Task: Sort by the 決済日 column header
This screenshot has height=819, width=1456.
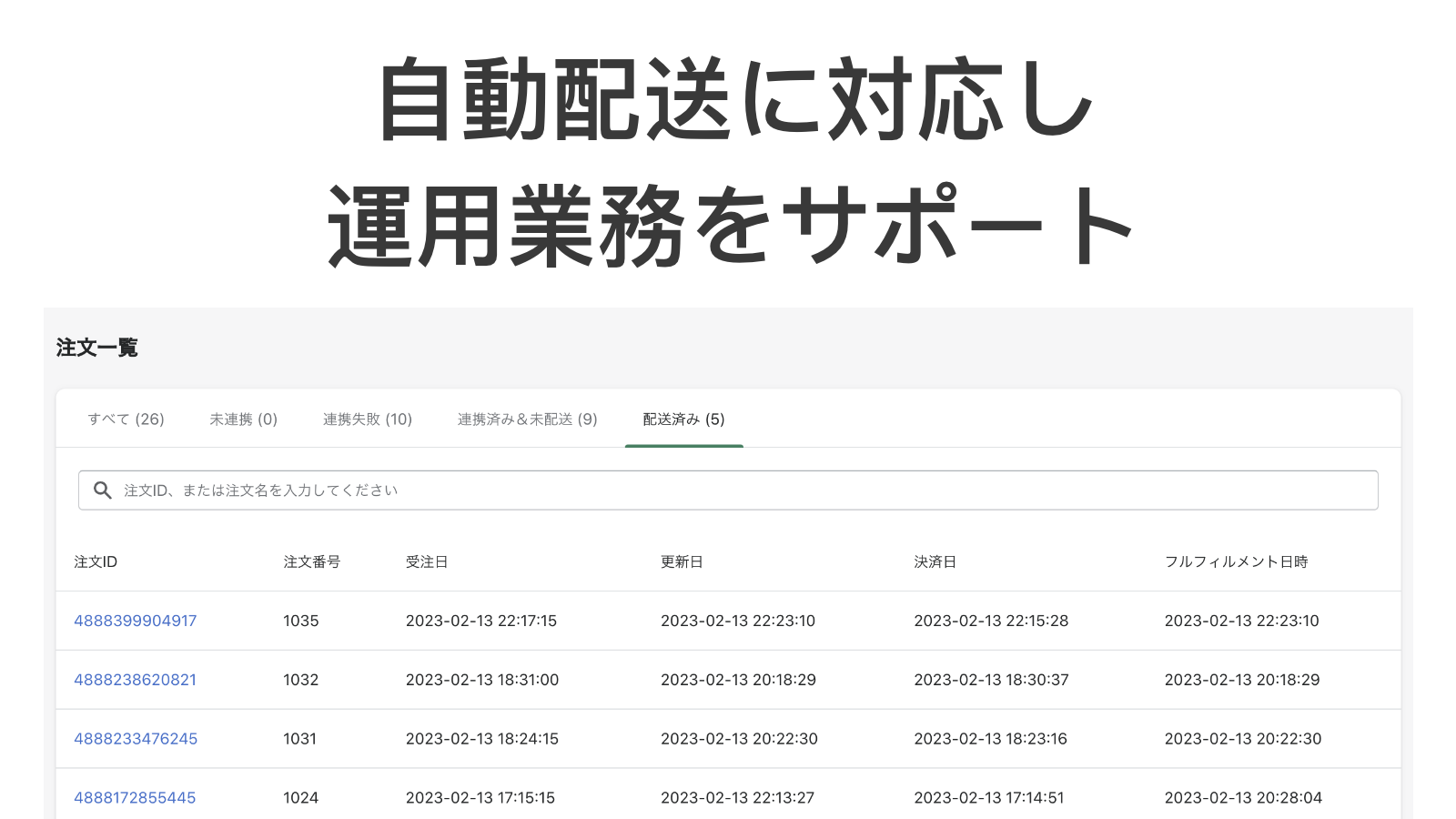Action: pos(935,561)
